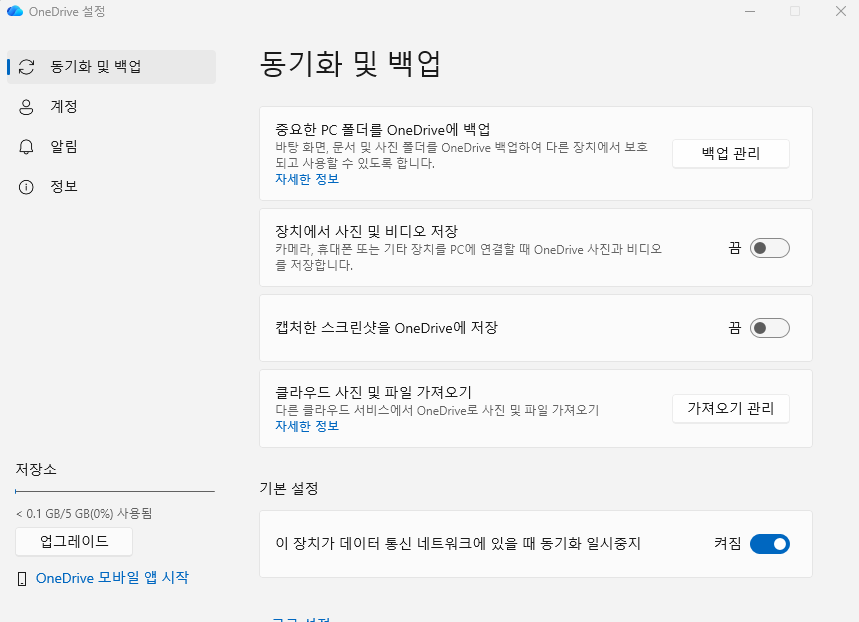Click the phone icon beside OneDrive 모바일 앱 시작
The image size is (859, 622).
click(x=22, y=579)
